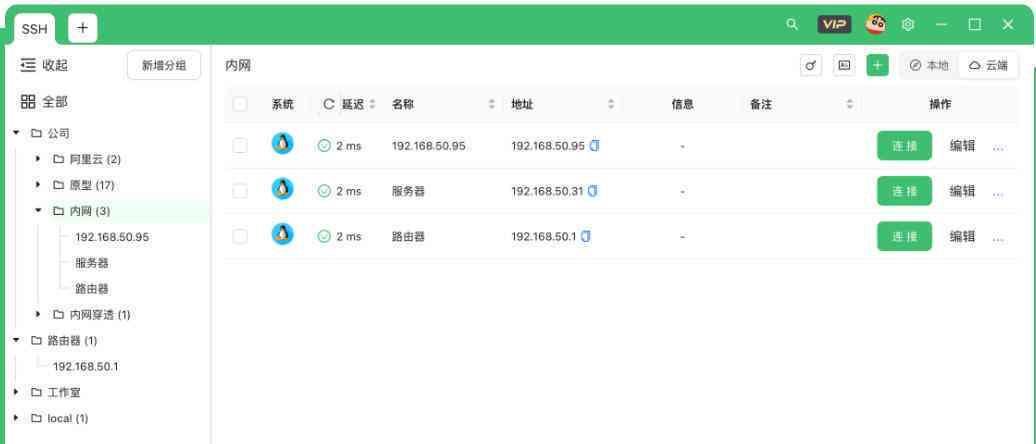The image size is (1036, 444).
Task: Open a new tab with plus button
Action: click(83, 28)
